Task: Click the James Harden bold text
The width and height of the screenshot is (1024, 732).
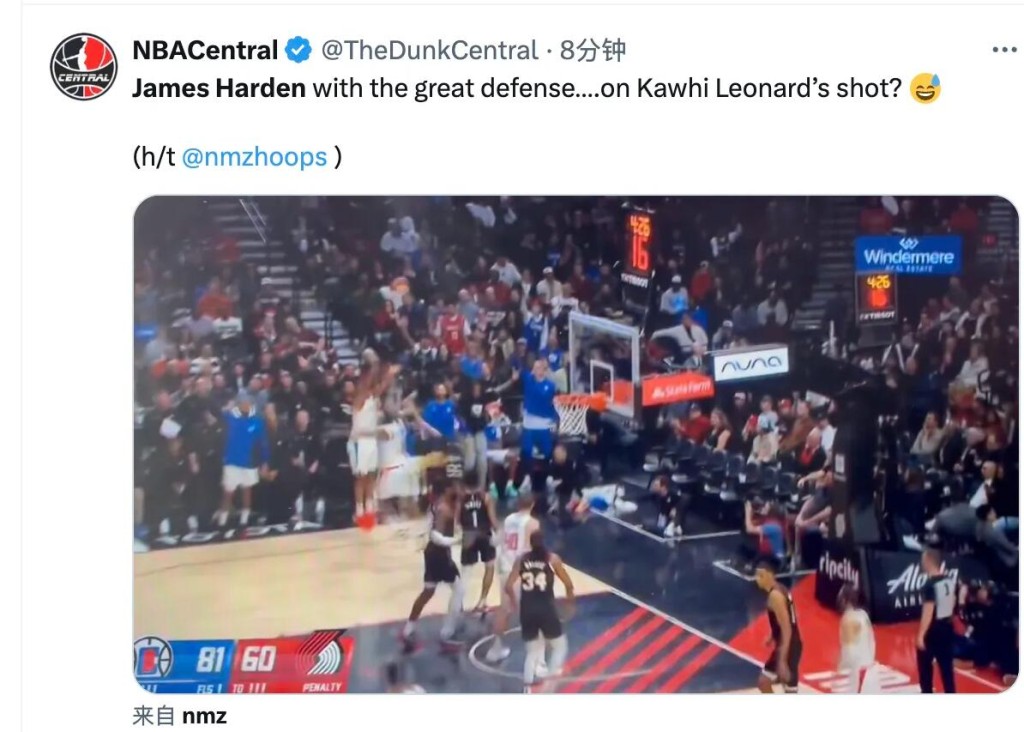Action: pos(219,88)
